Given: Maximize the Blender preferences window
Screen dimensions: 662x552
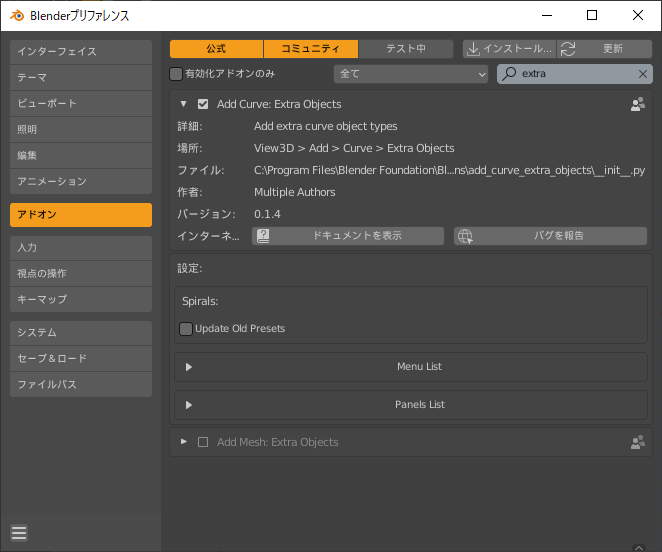Looking at the screenshot, I should click(x=592, y=16).
